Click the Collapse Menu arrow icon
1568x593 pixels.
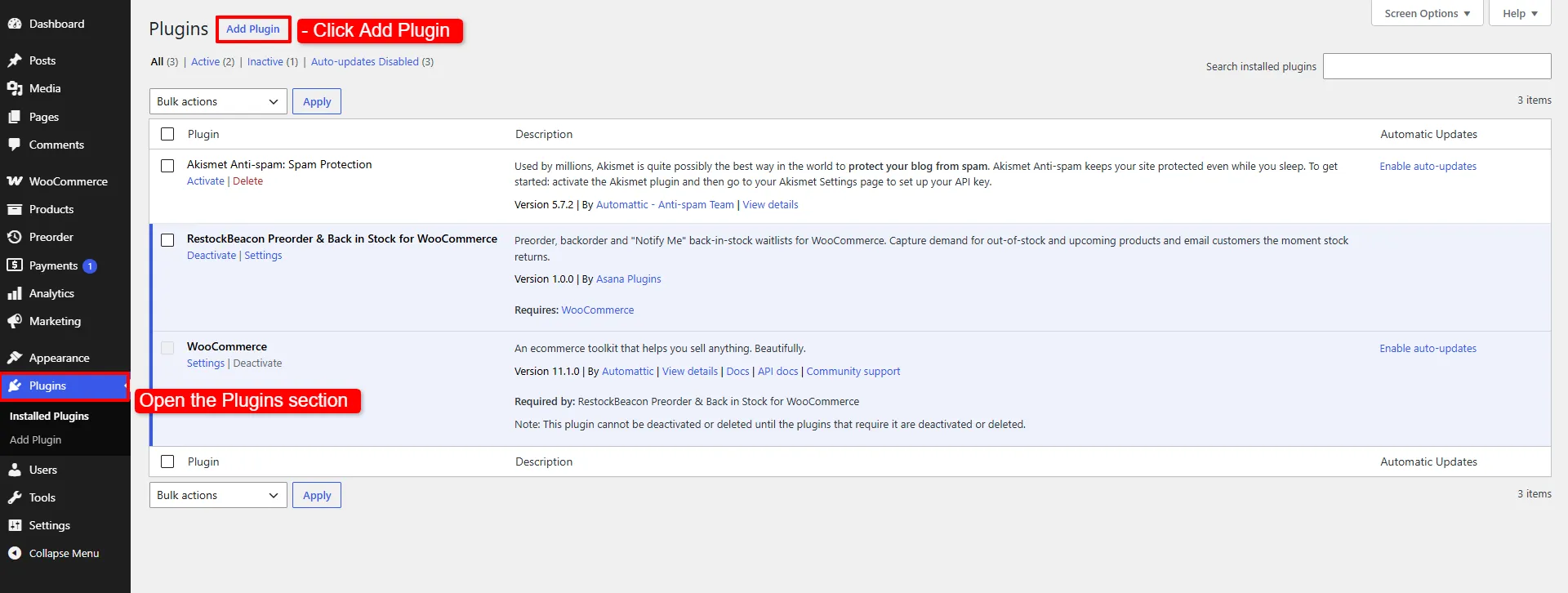[x=15, y=553]
